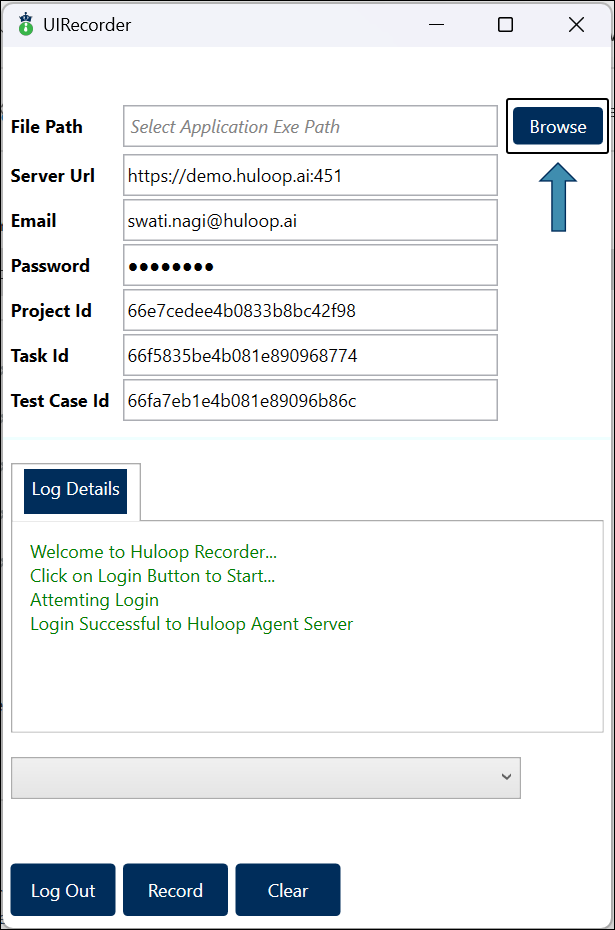Image resolution: width=615 pixels, height=930 pixels.
Task: Close the UIRecorder window
Action: (576, 25)
